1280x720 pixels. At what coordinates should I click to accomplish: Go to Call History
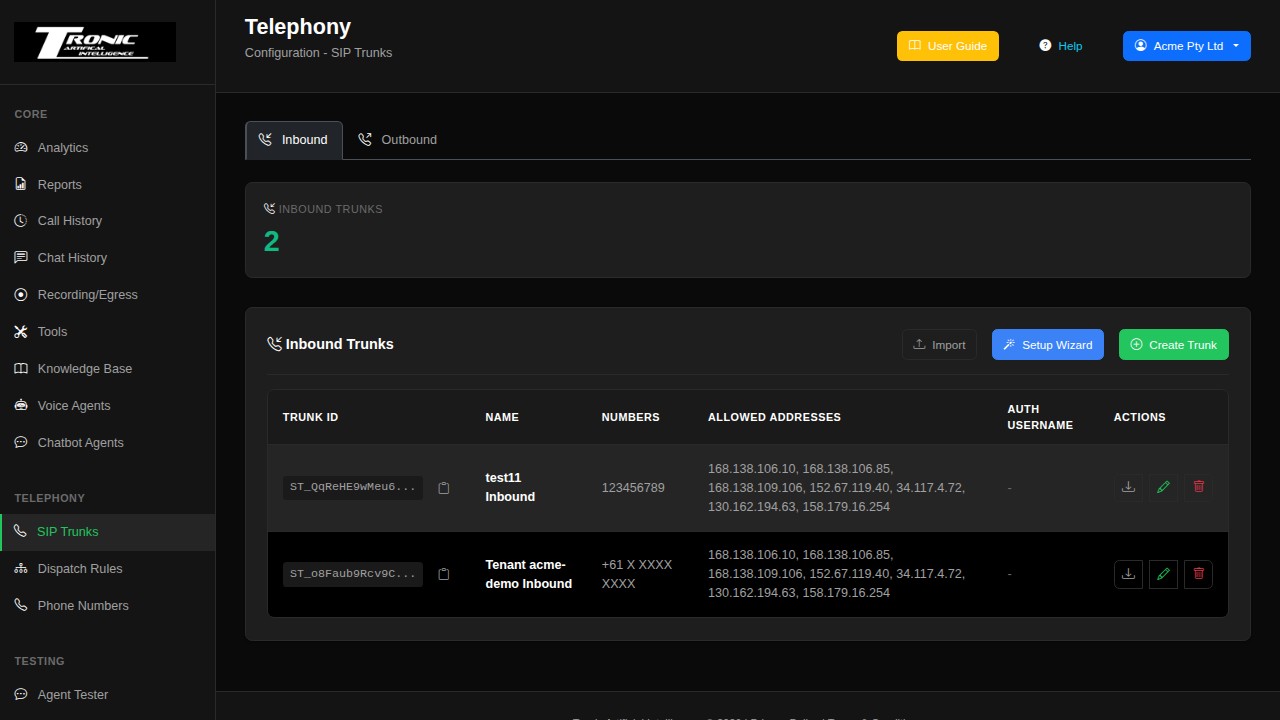tap(107, 221)
